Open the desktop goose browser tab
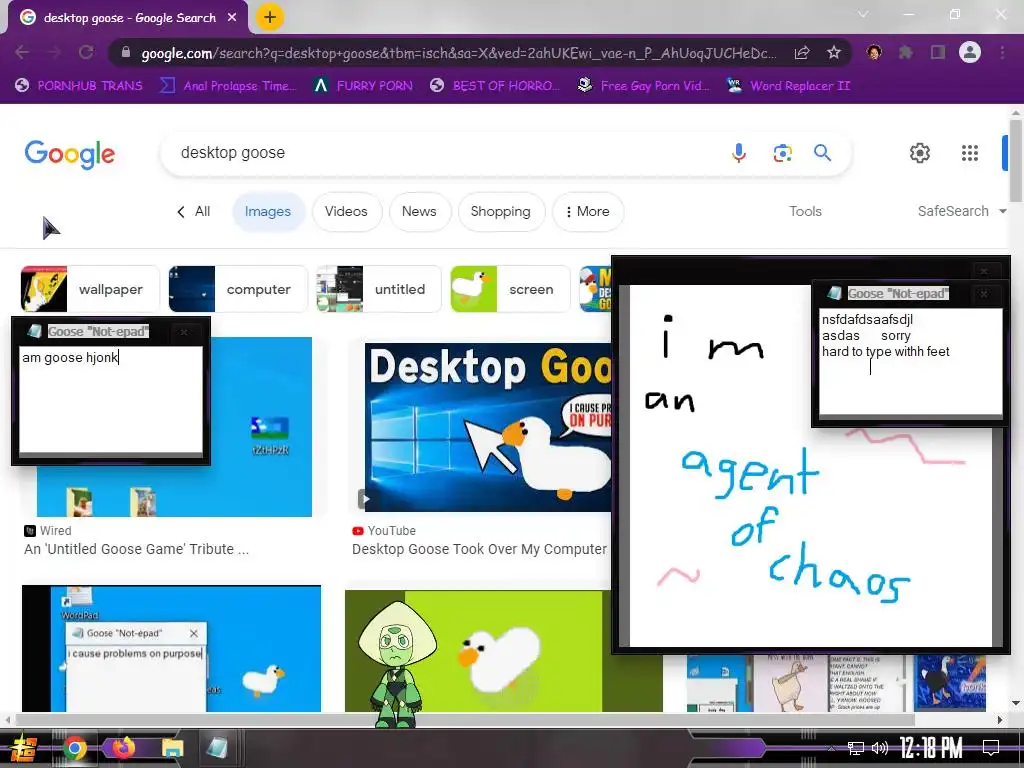The width and height of the screenshot is (1024, 768). 129,18
